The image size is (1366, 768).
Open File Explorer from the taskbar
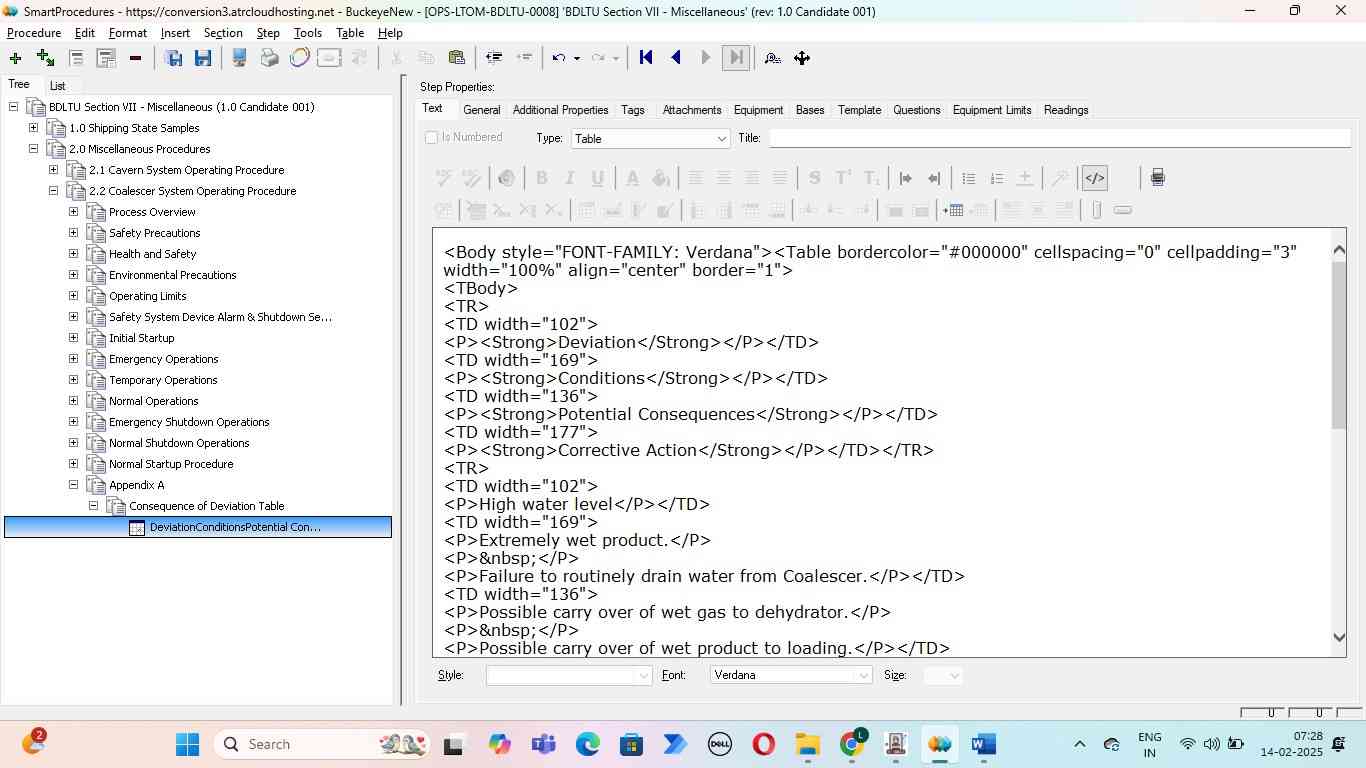point(807,744)
